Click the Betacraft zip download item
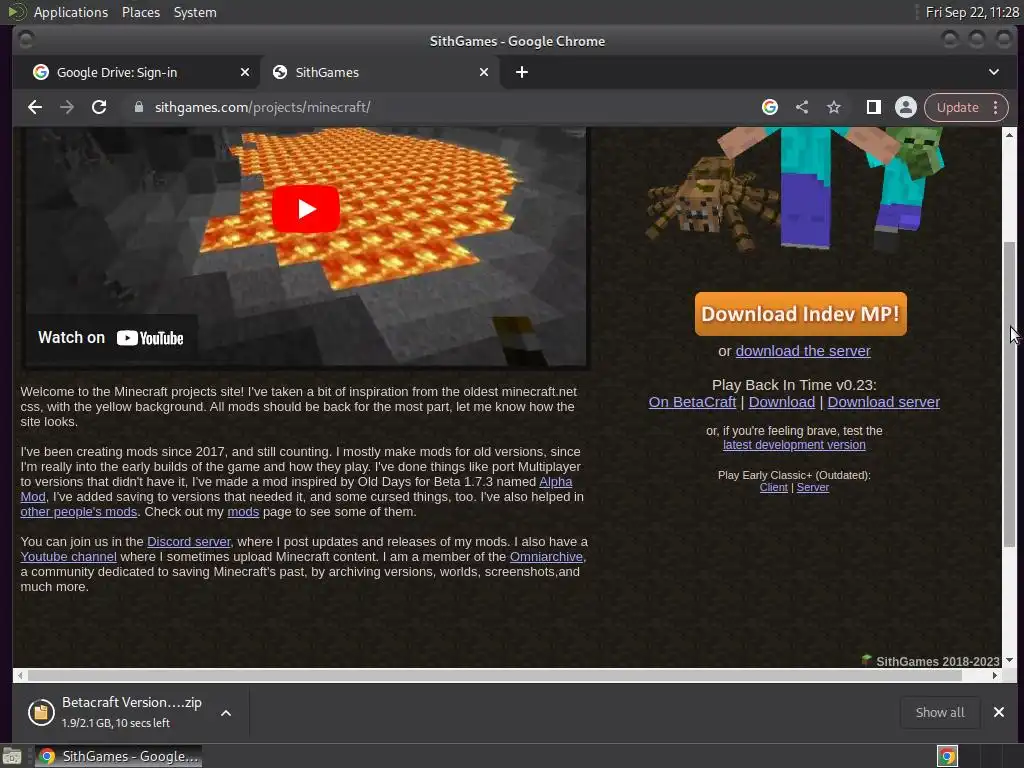The image size is (1024, 768). [x=115, y=712]
